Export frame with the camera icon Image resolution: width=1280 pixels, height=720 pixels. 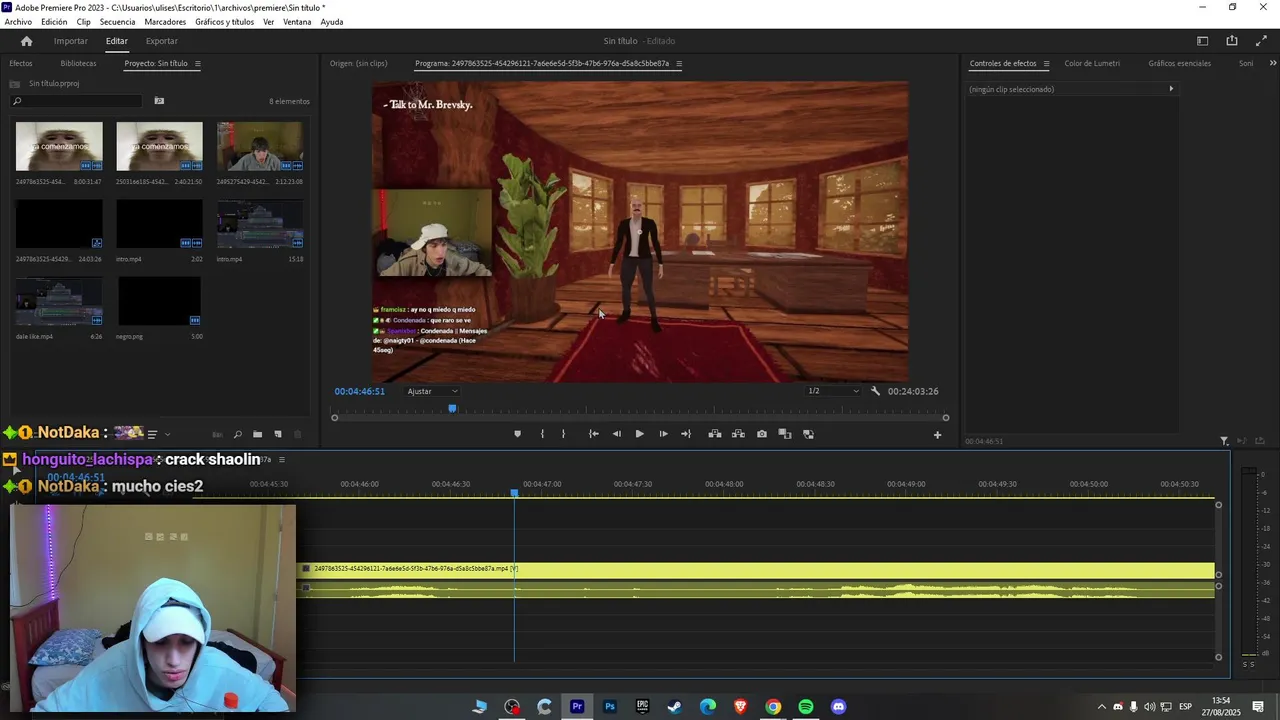[762, 434]
